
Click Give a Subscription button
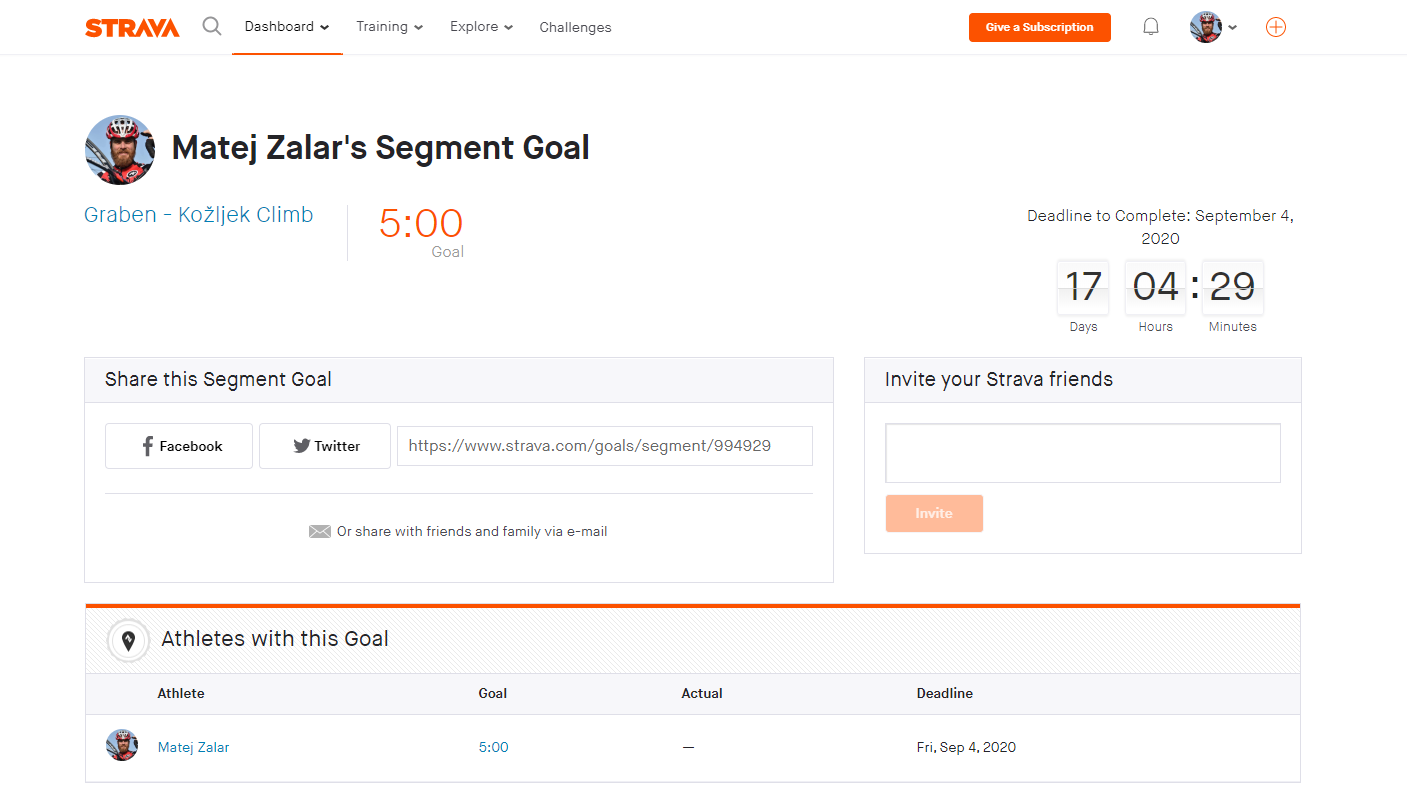[x=1039, y=27]
